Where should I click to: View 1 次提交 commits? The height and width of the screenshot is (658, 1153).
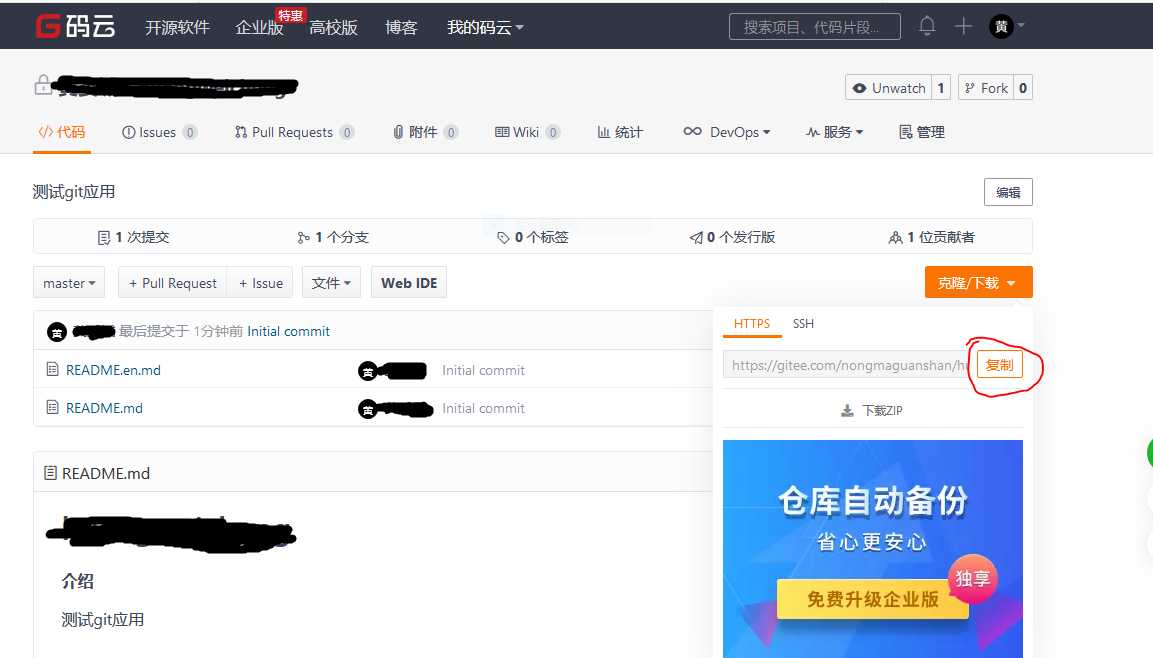[x=133, y=237]
